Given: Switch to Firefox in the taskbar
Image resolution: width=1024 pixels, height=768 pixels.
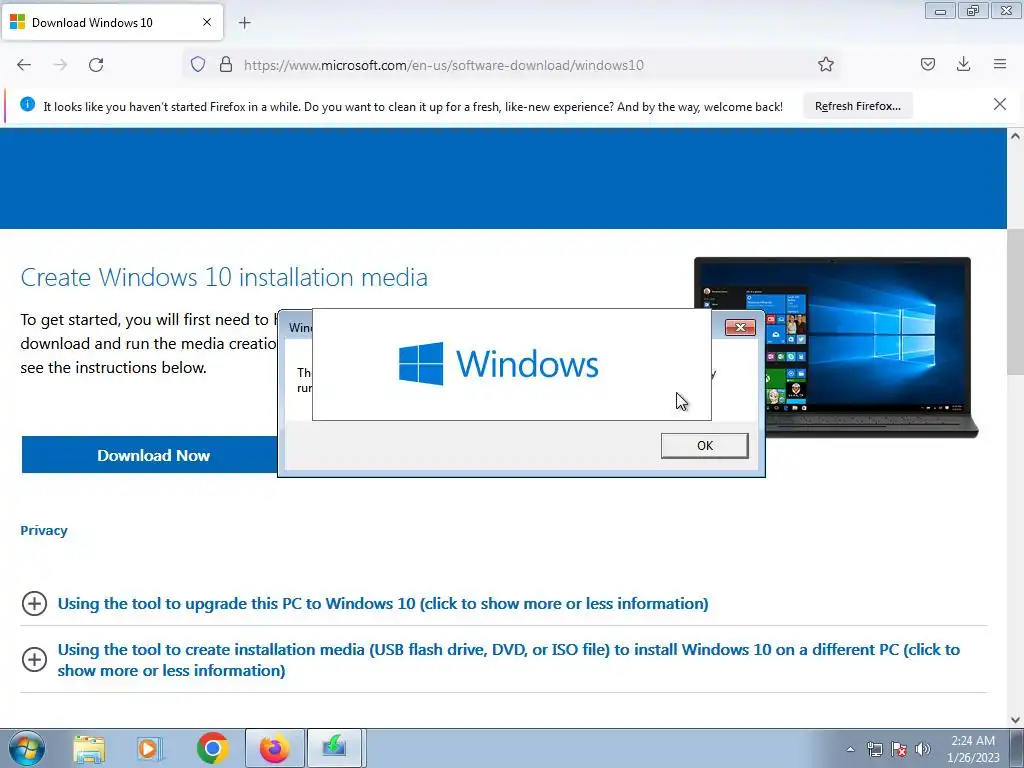Looking at the screenshot, I should [x=274, y=748].
